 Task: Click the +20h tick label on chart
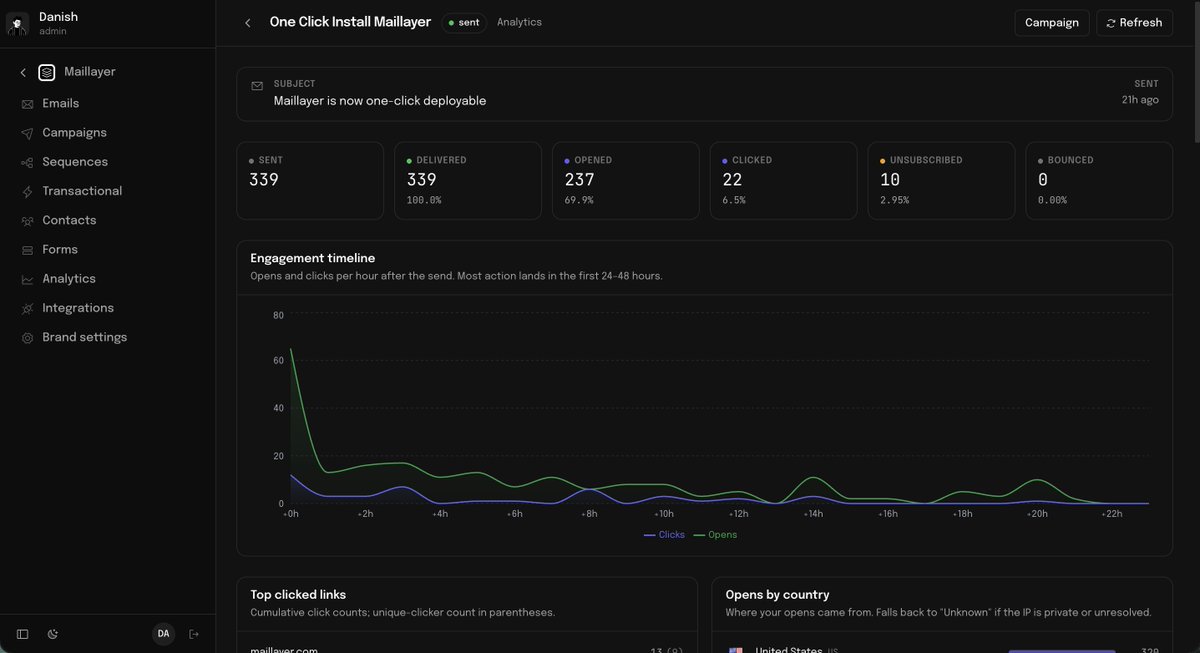1036,514
